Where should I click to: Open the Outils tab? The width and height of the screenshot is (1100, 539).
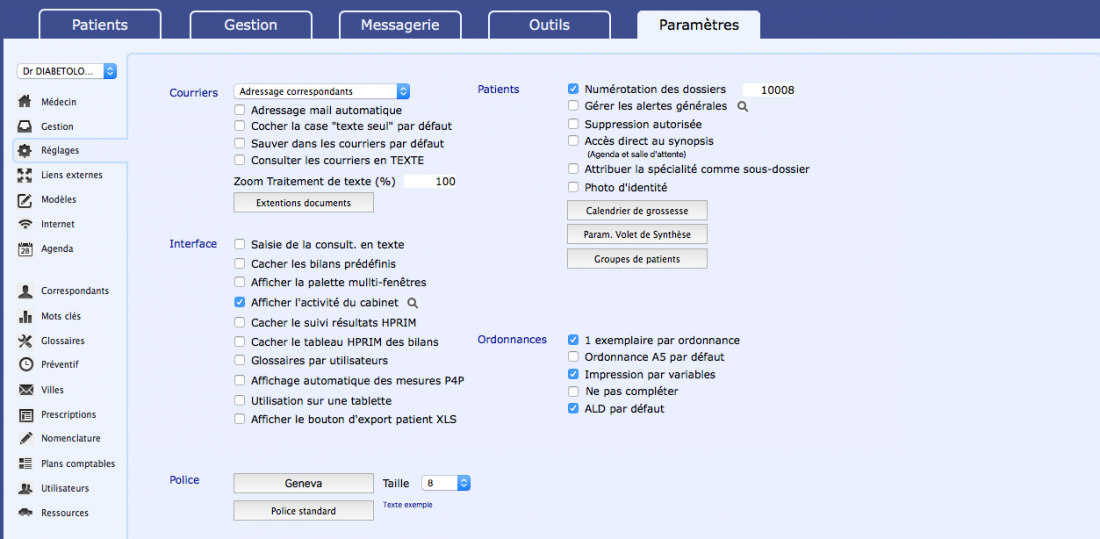[x=549, y=25]
